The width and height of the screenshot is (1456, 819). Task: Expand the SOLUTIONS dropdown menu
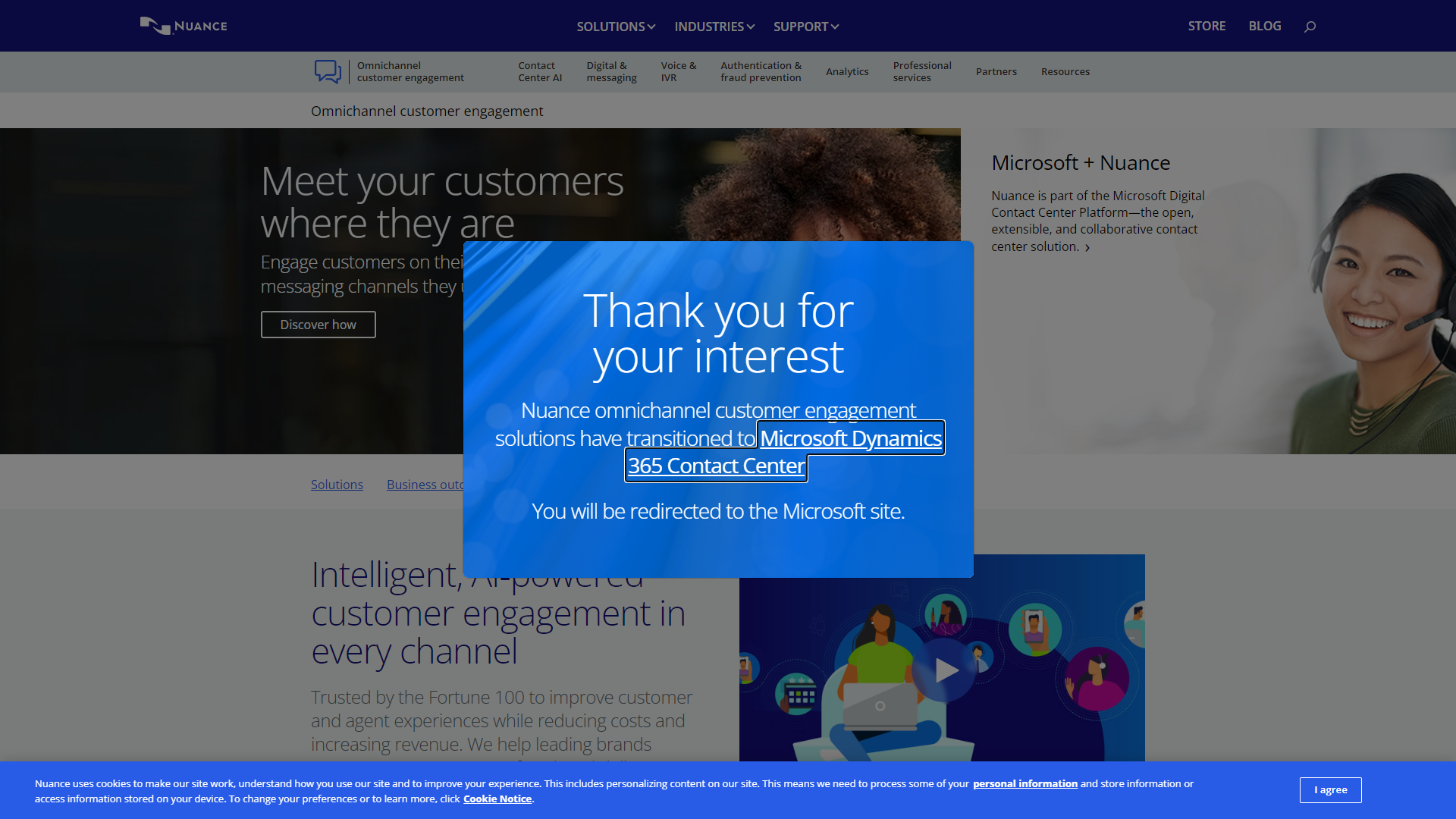[x=616, y=26]
